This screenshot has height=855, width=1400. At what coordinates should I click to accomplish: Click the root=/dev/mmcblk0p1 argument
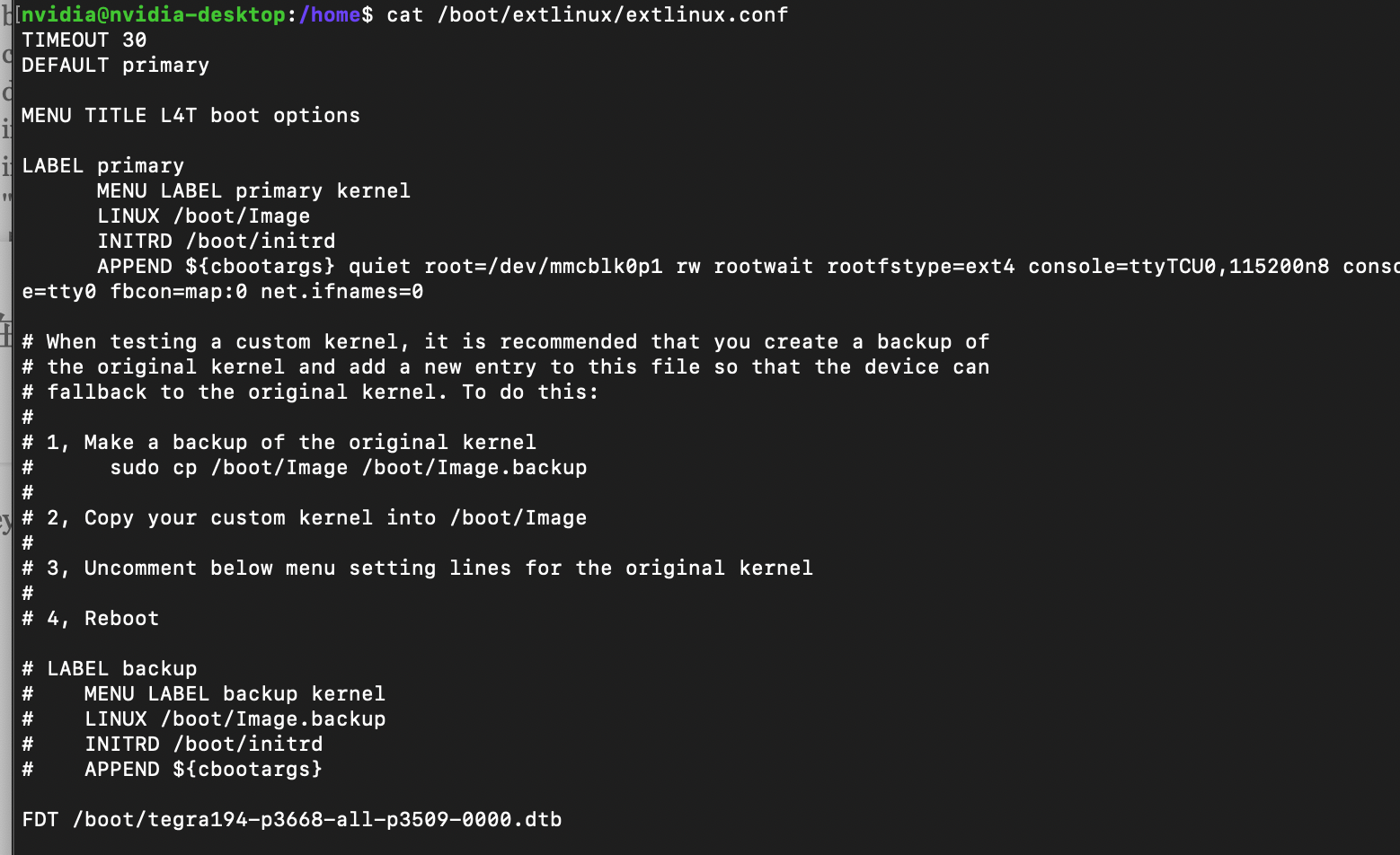(544, 266)
